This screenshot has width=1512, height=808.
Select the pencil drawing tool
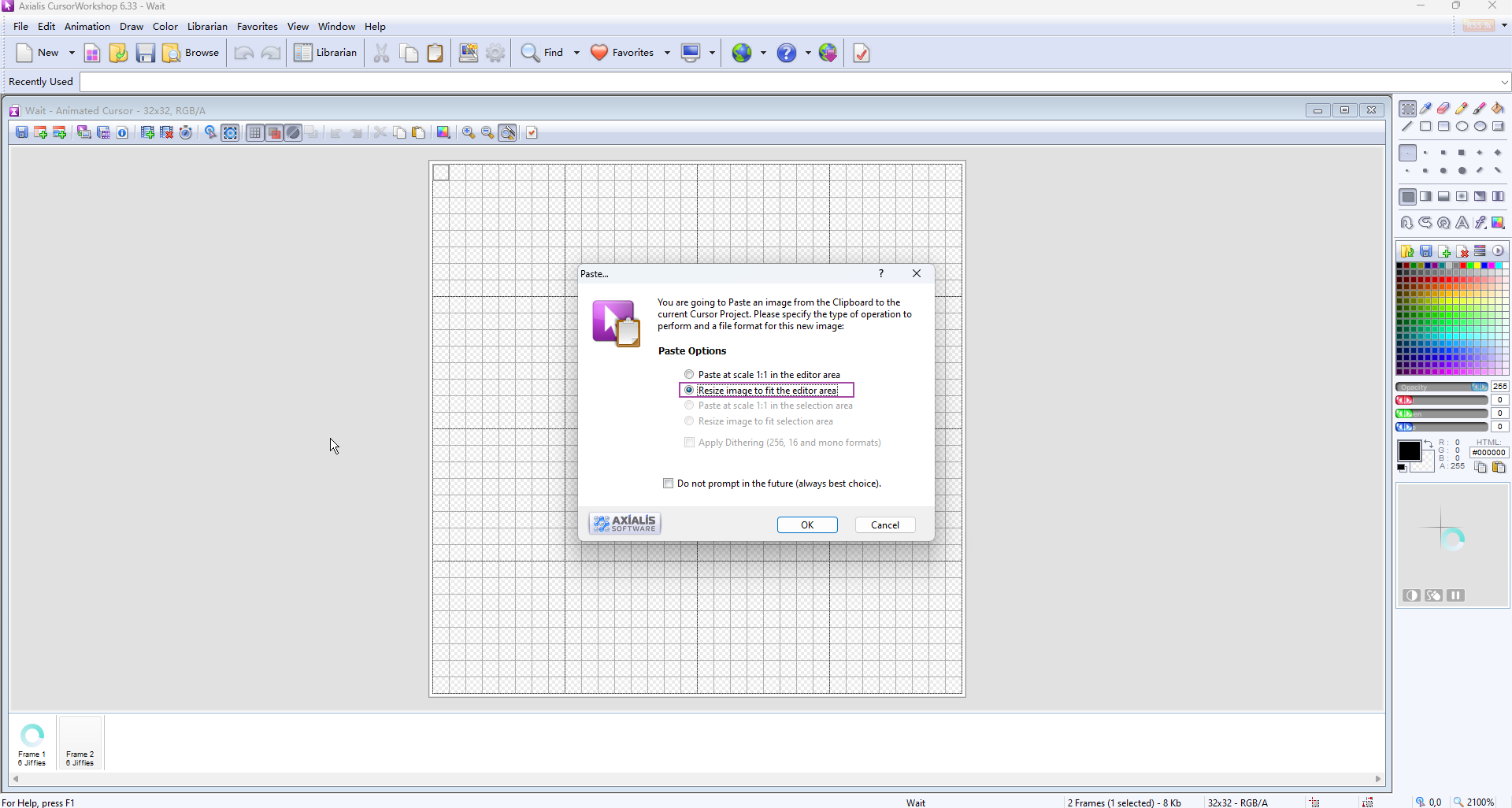pos(1462,109)
